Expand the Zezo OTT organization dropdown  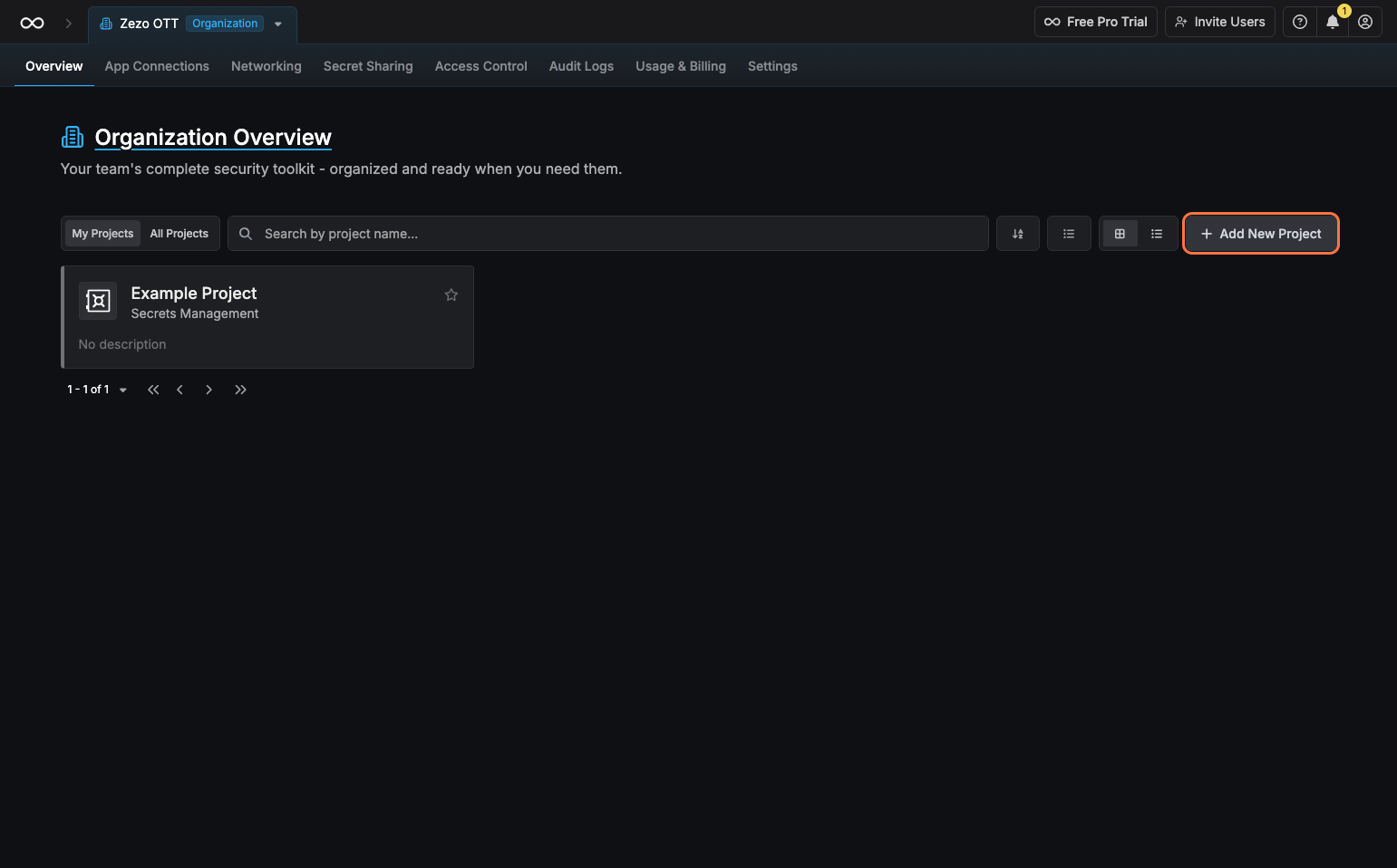(x=278, y=24)
